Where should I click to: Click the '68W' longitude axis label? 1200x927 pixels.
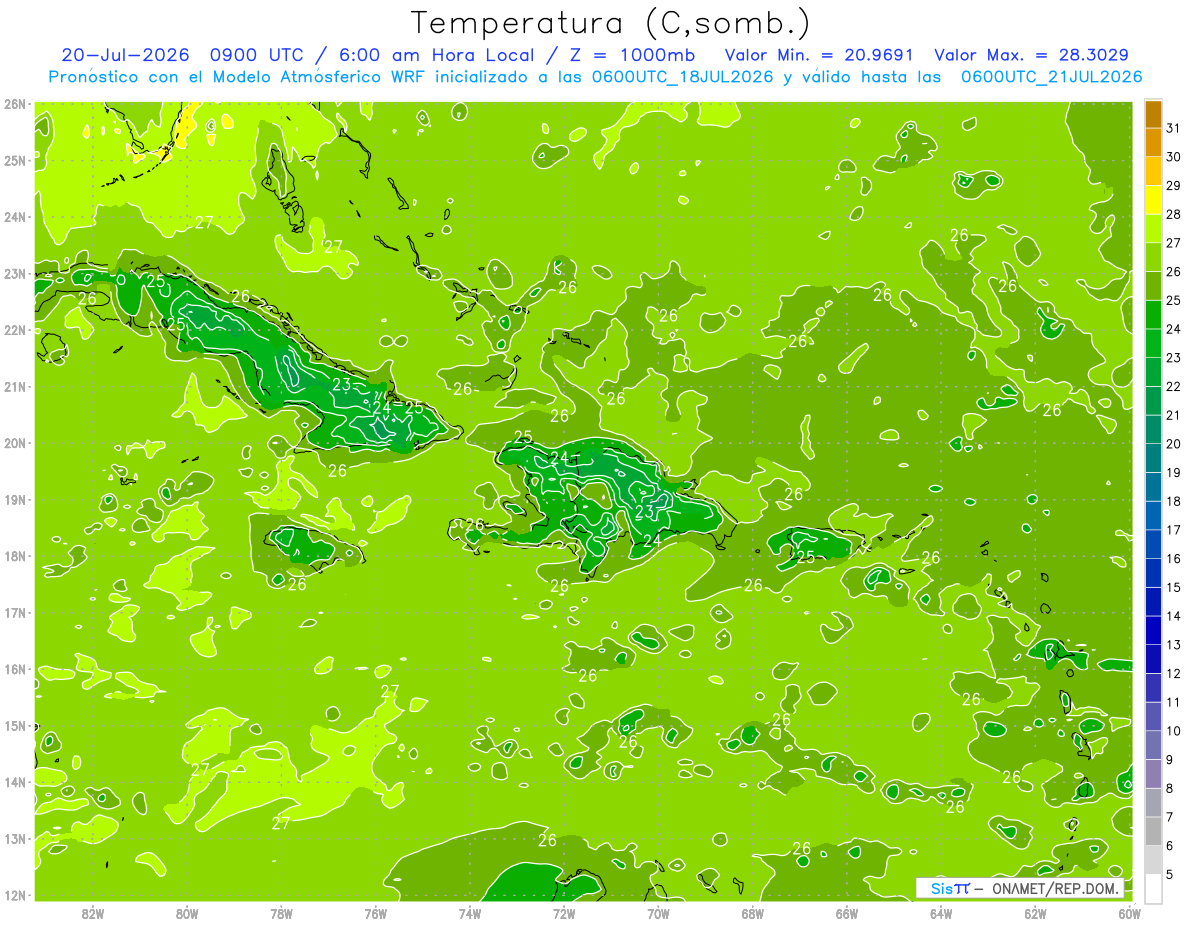click(x=753, y=913)
